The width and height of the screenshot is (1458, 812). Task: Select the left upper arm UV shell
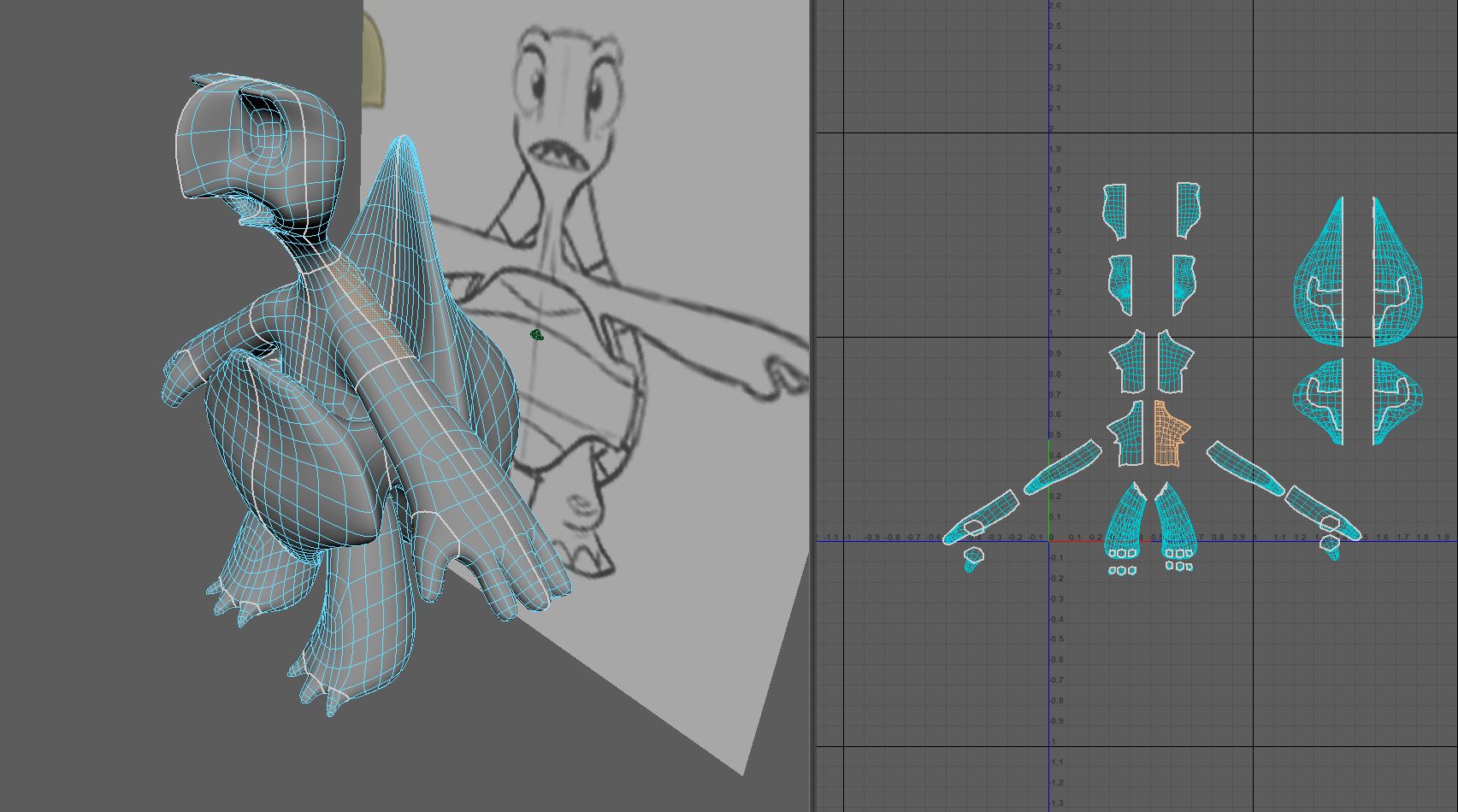click(x=1062, y=468)
